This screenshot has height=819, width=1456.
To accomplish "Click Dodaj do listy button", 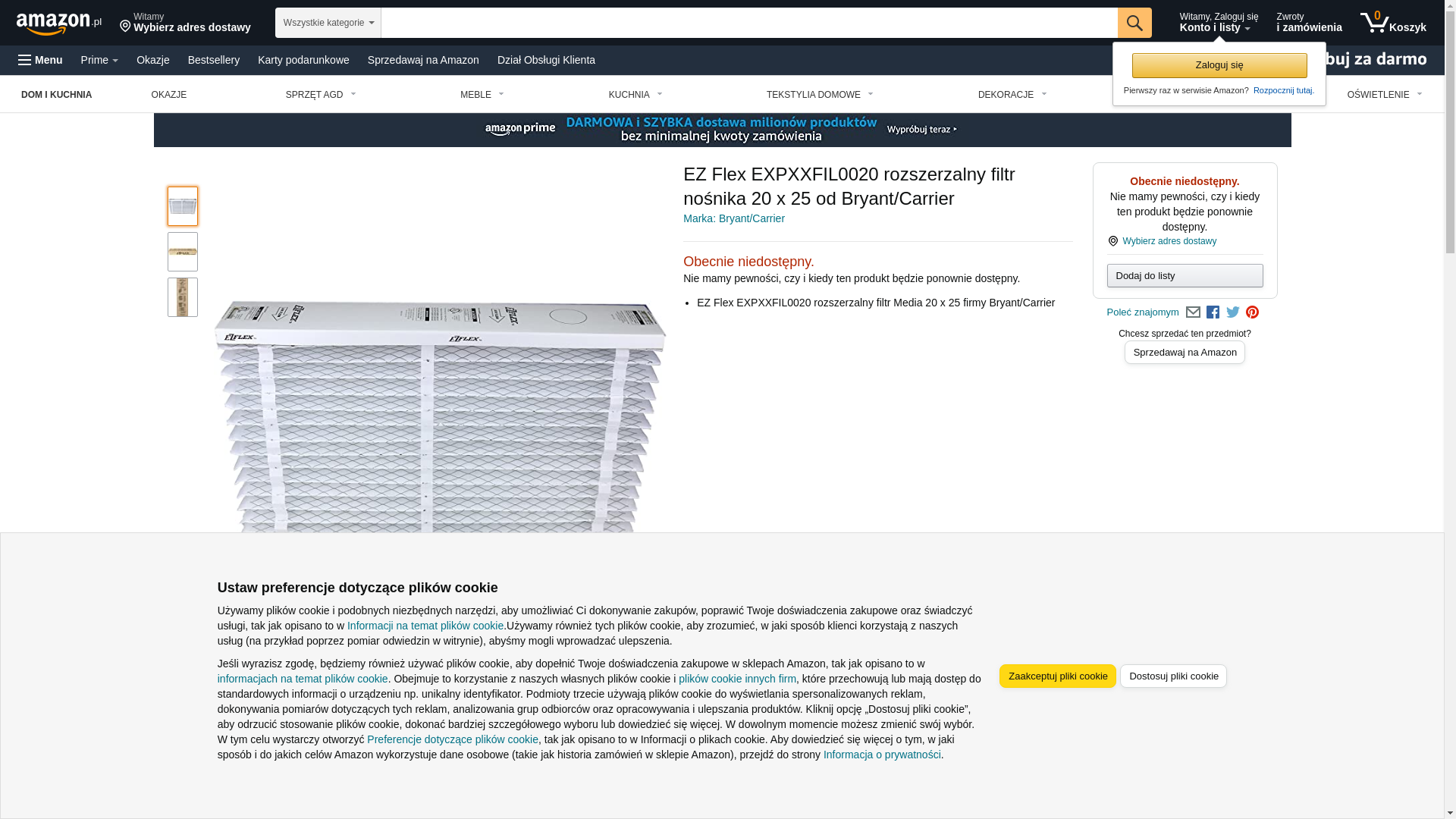I will 1185,275.
